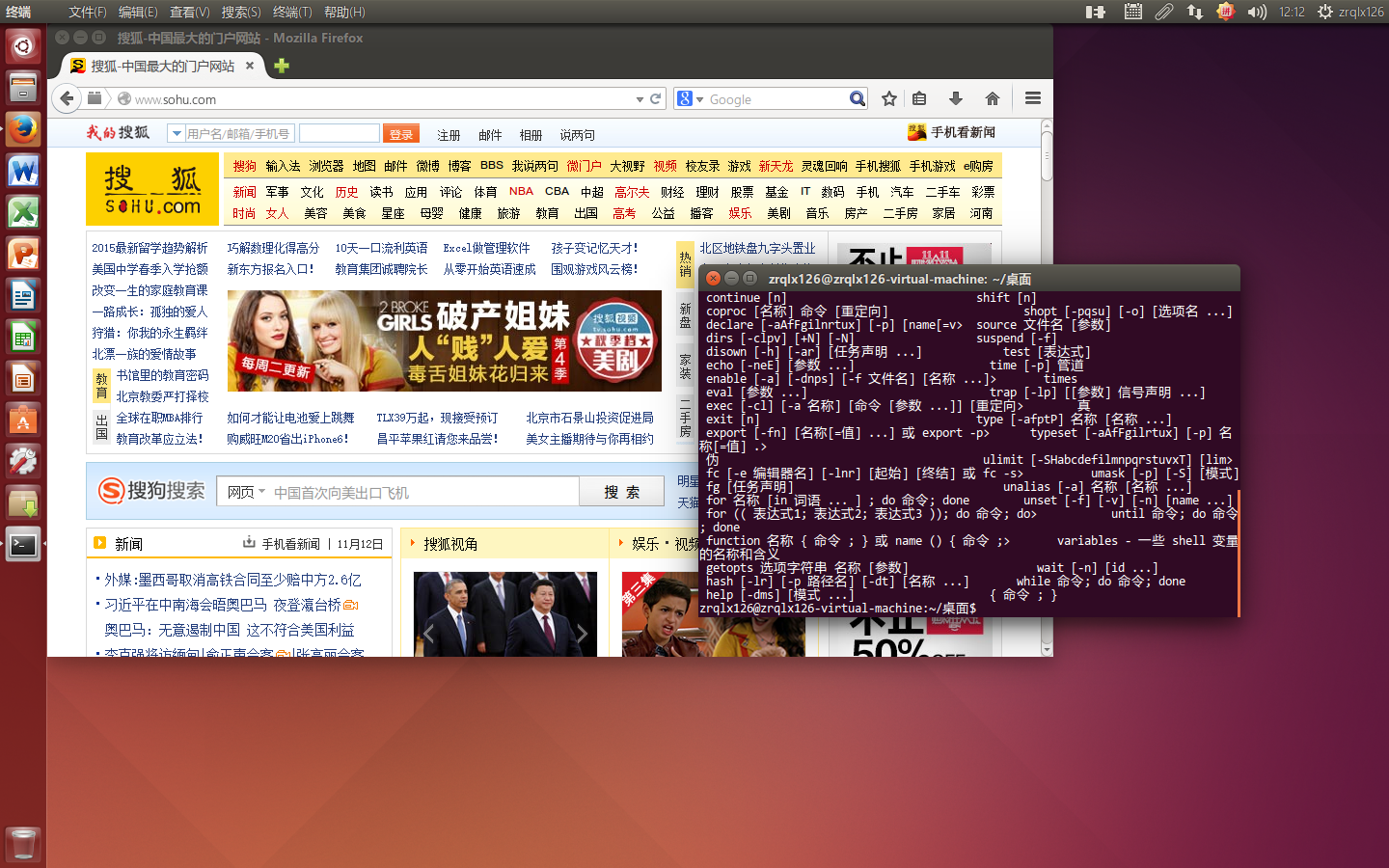Click Firefox back arrow button
This screenshot has width=1389, height=868.
67,98
